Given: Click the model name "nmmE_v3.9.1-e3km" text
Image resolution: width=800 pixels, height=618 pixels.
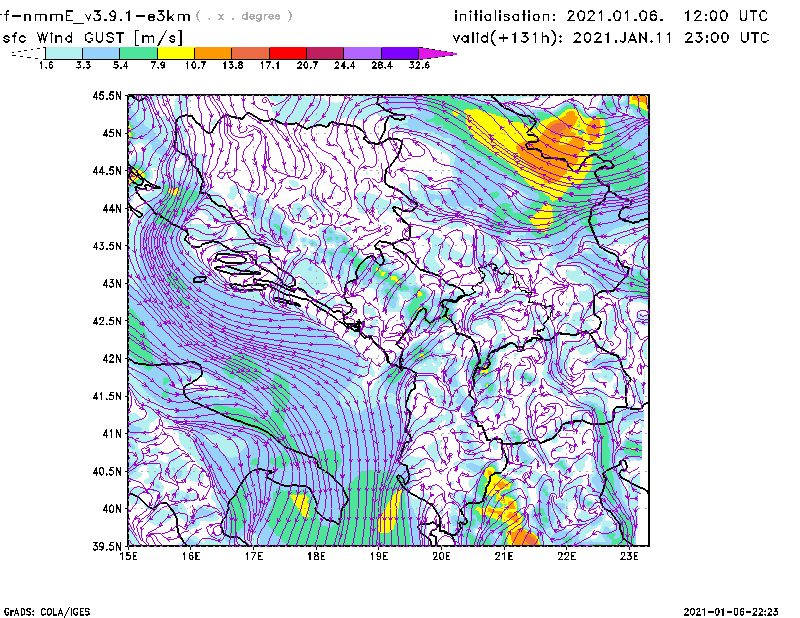Looking at the screenshot, I should point(107,16).
